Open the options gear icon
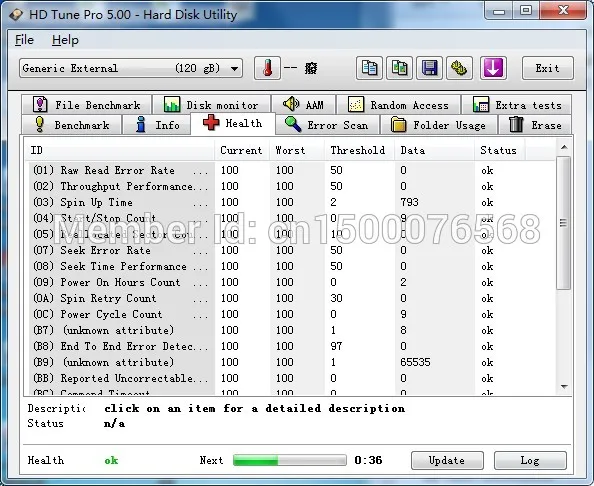Image resolution: width=594 pixels, height=486 pixels. click(x=459, y=68)
